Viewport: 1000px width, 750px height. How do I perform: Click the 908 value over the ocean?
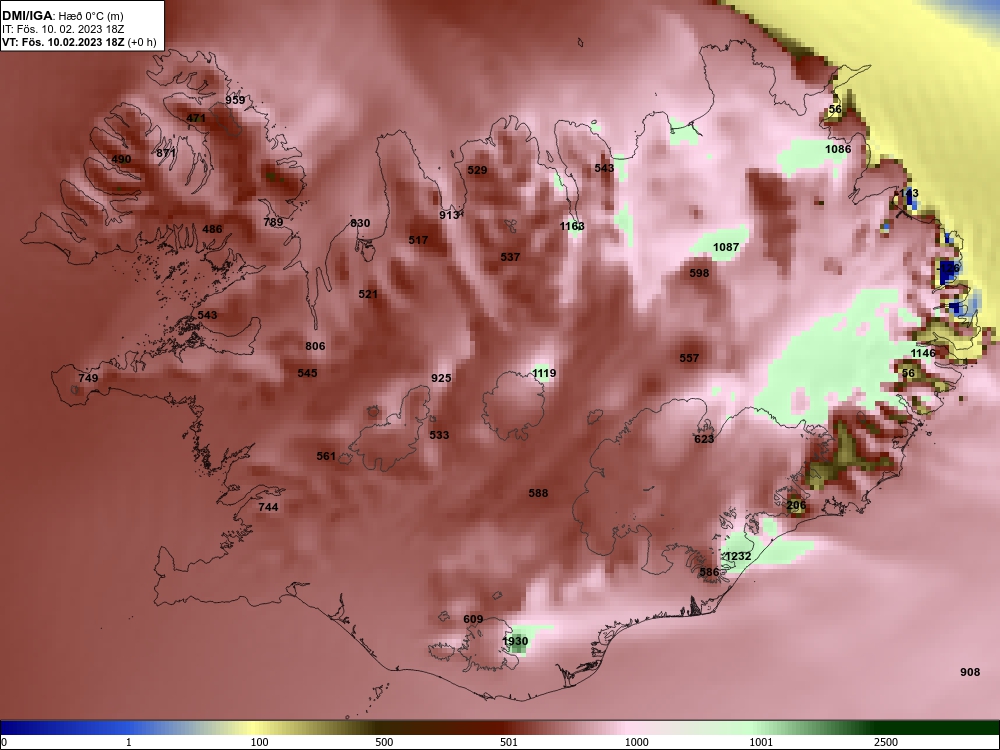point(970,672)
